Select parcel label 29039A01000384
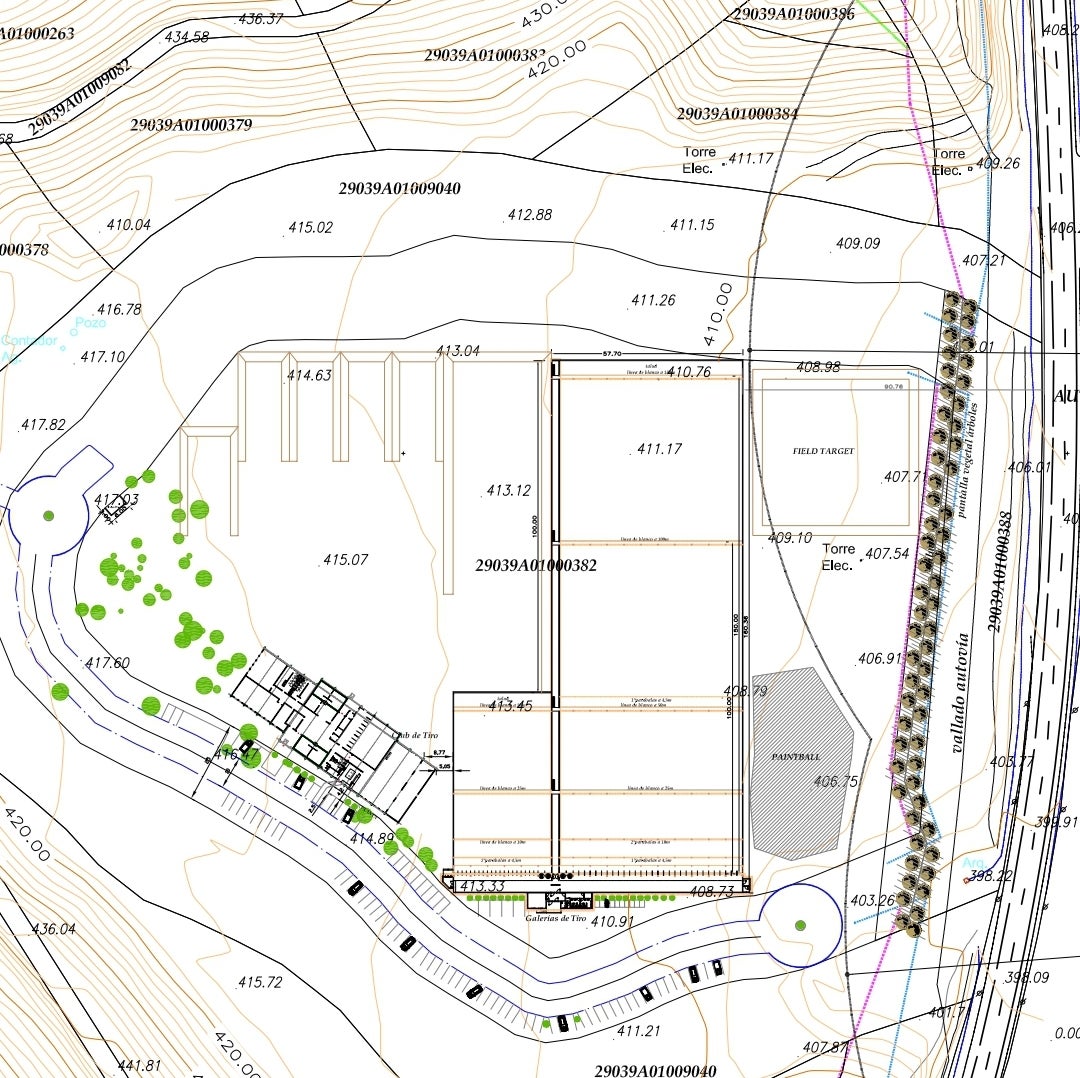This screenshot has height=1078, width=1080. [x=737, y=114]
